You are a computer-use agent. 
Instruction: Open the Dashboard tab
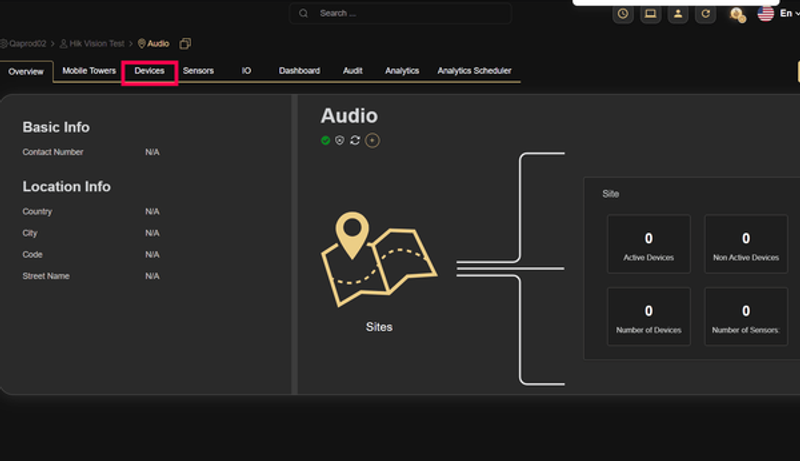(x=299, y=71)
